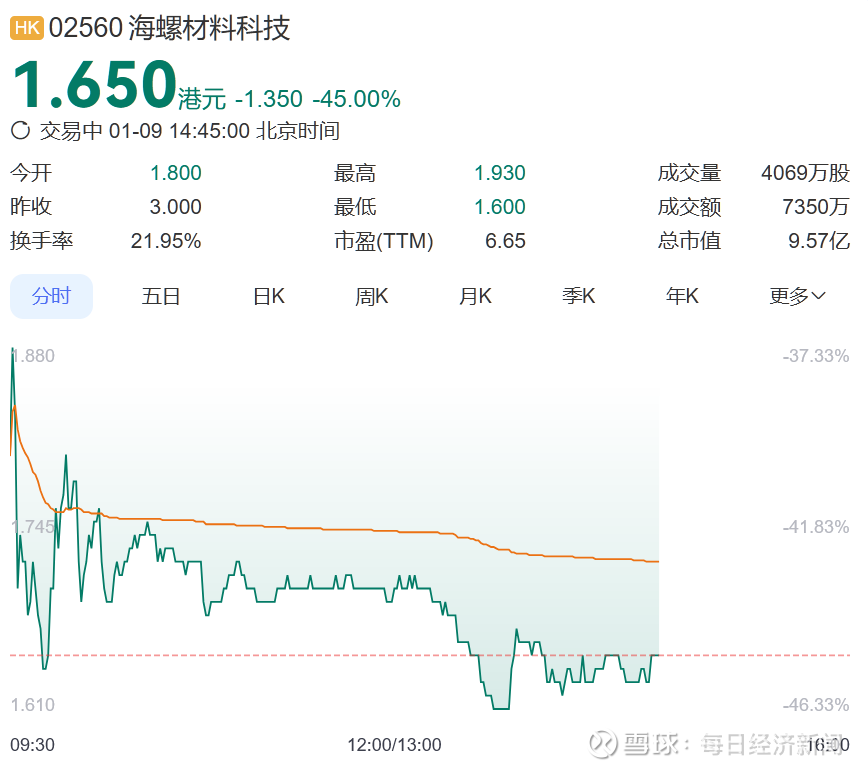
Task: Click the refresh circle icon beside 交易中
Action: tap(20, 131)
